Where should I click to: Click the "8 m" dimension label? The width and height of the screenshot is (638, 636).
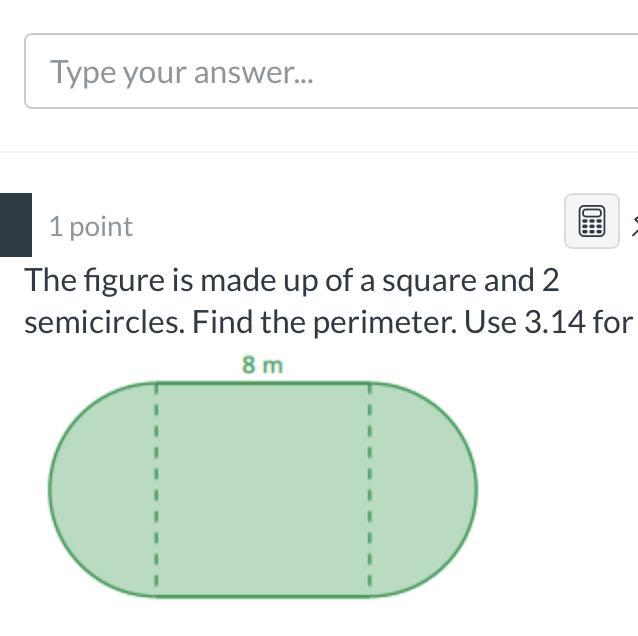[x=262, y=365]
